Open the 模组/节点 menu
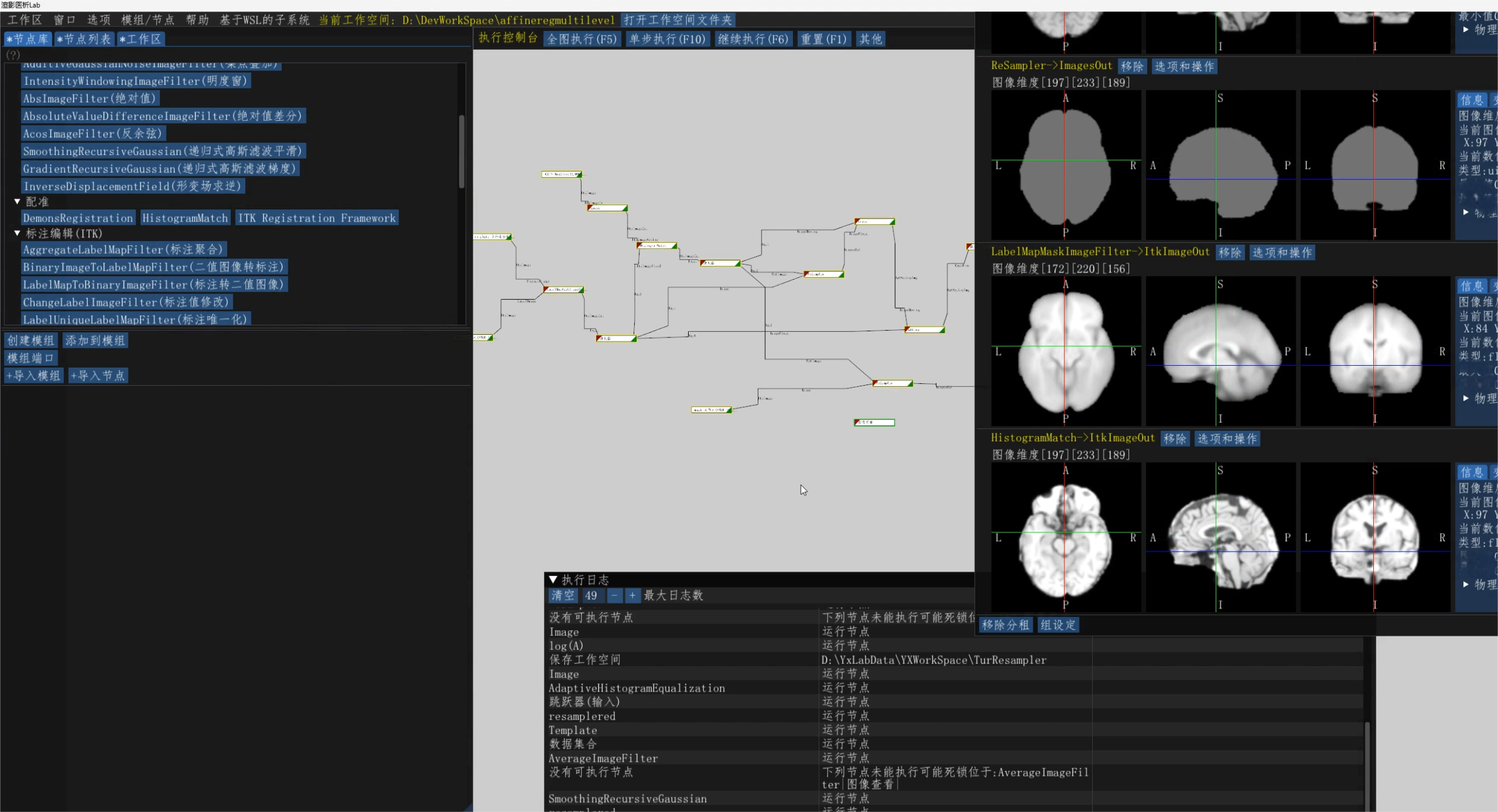The image size is (1498, 812). click(x=148, y=20)
